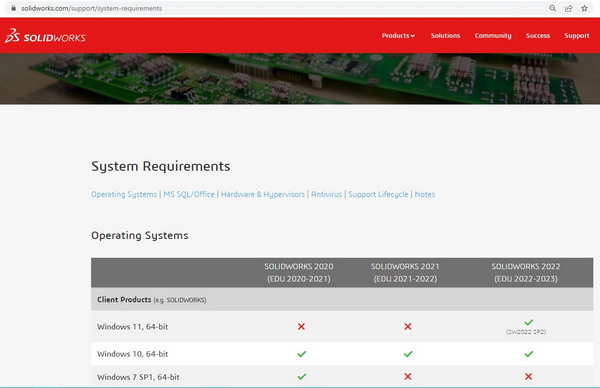Viewport: 600px width, 388px height.
Task: Click the red X for Windows 7 under 2021
Action: click(x=408, y=377)
